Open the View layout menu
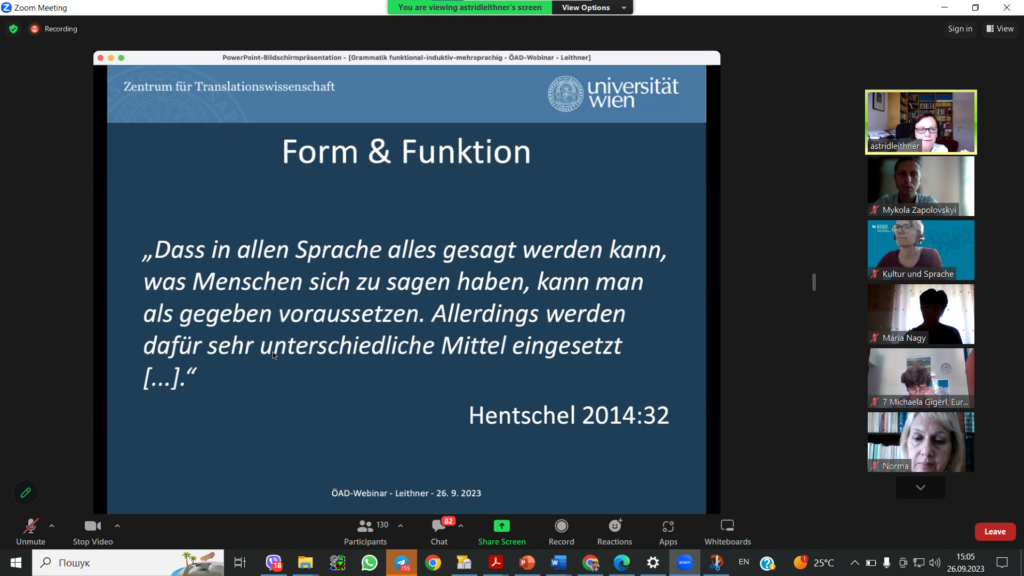1024x576 pixels. coord(1000,29)
